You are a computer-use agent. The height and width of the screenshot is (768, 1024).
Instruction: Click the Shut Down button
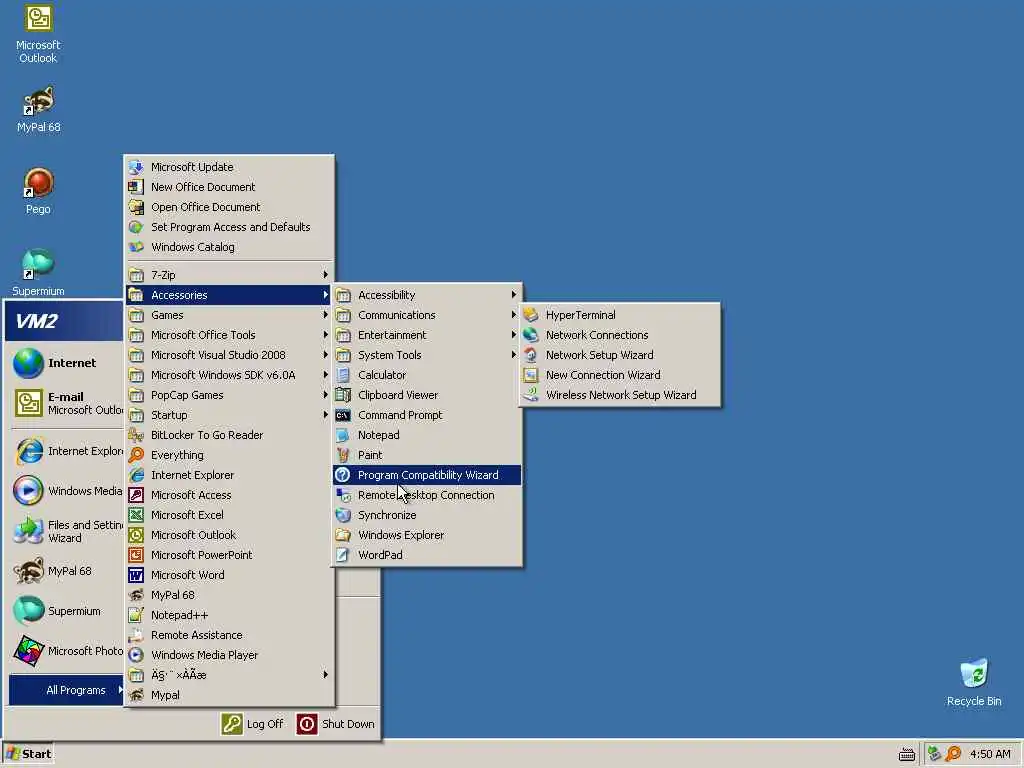pyautogui.click(x=336, y=724)
